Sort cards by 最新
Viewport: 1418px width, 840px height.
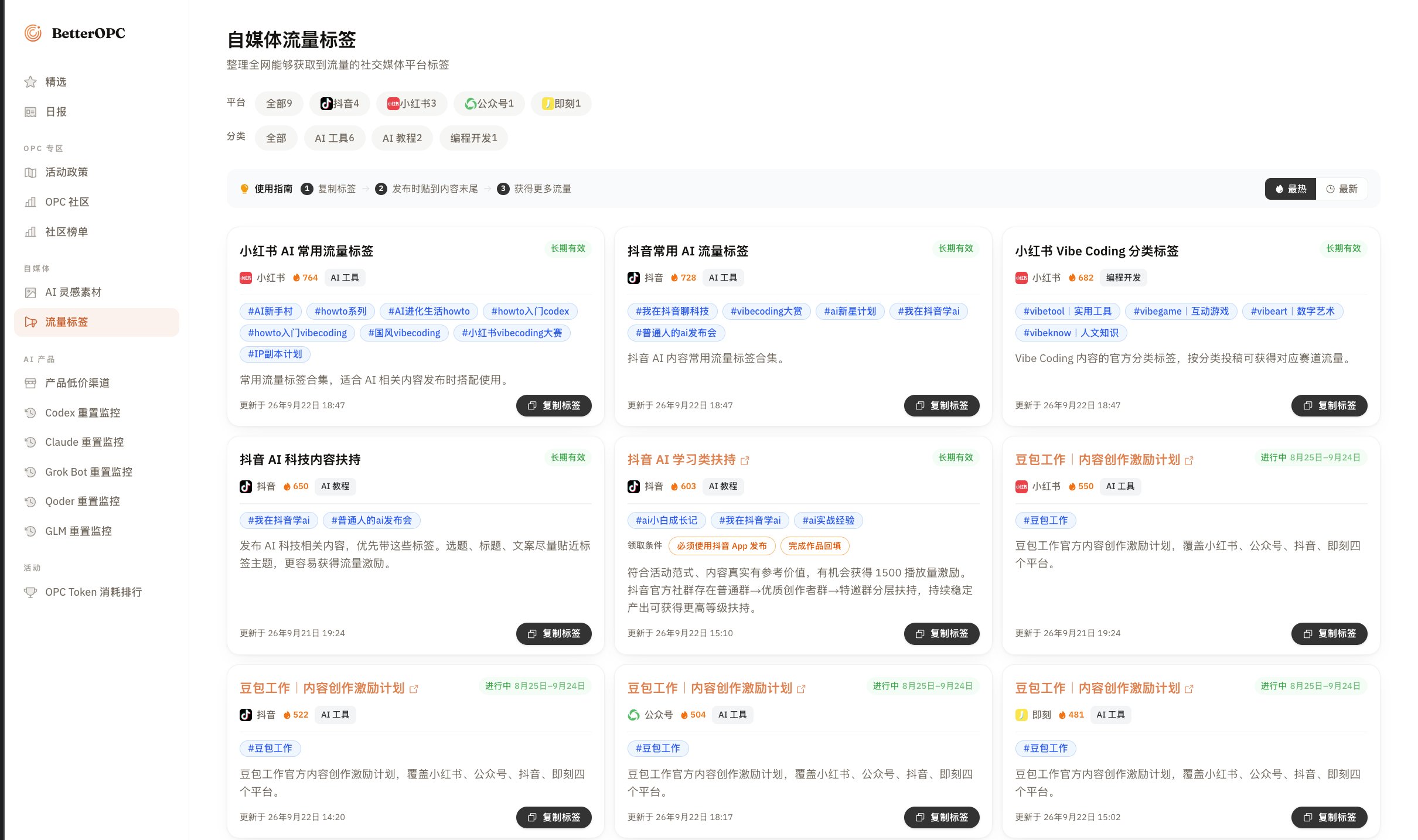[x=1342, y=189]
